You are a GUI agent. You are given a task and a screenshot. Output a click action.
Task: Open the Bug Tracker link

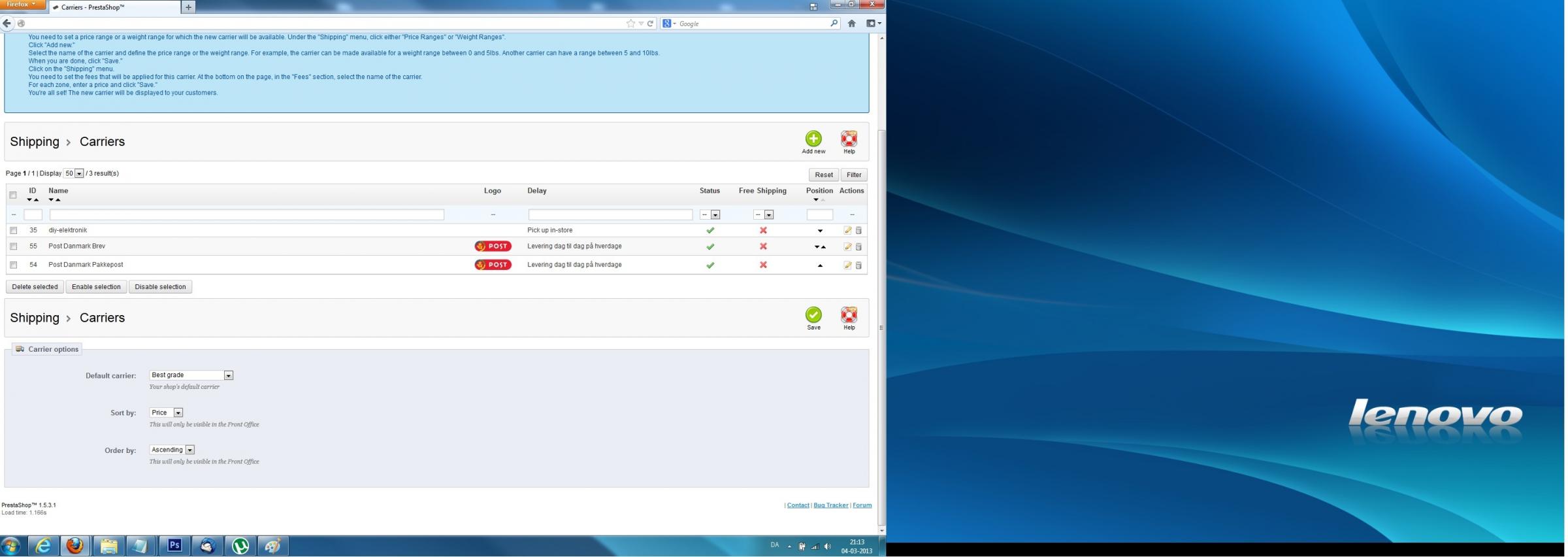(831, 505)
